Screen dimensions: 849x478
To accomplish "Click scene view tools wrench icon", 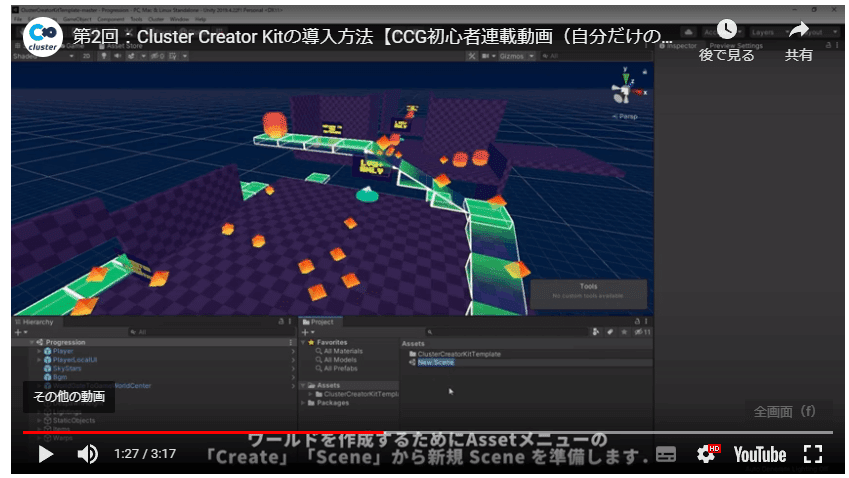I will pyautogui.click(x=472, y=56).
